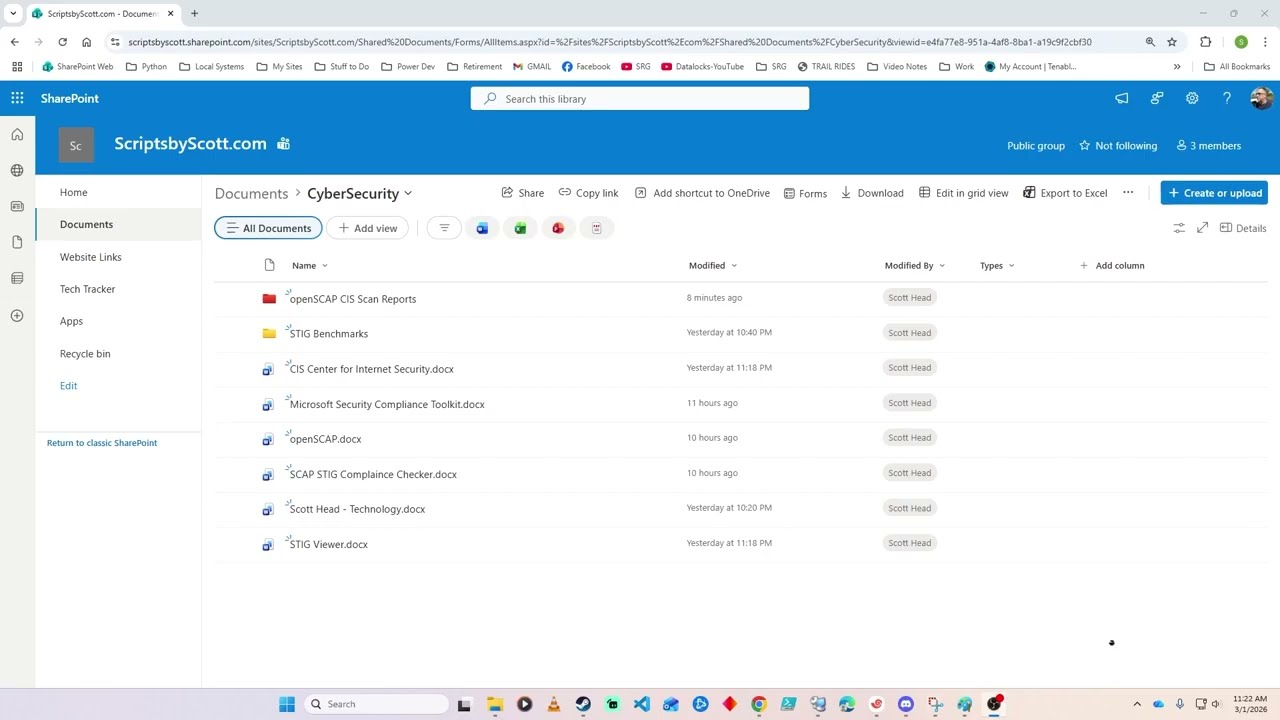Open Tech Tracker navigation item
Screen dimensions: 1280x720
tap(87, 289)
